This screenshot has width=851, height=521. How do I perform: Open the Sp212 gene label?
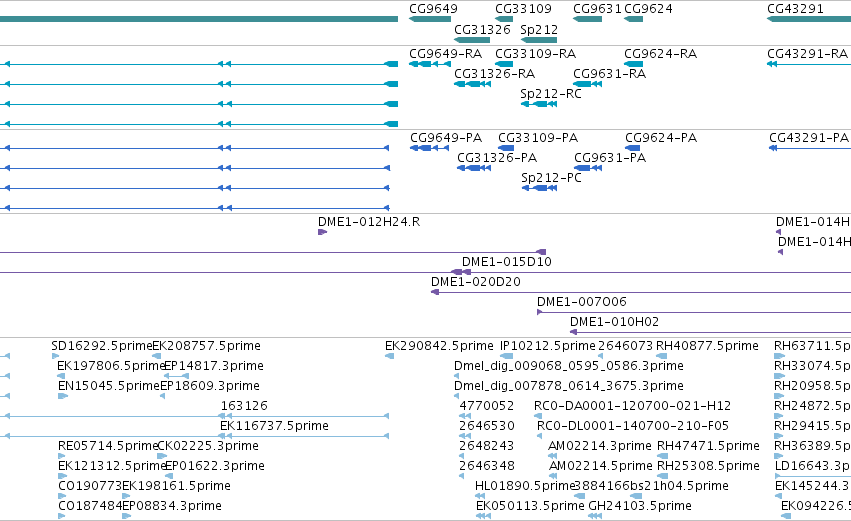(538, 29)
